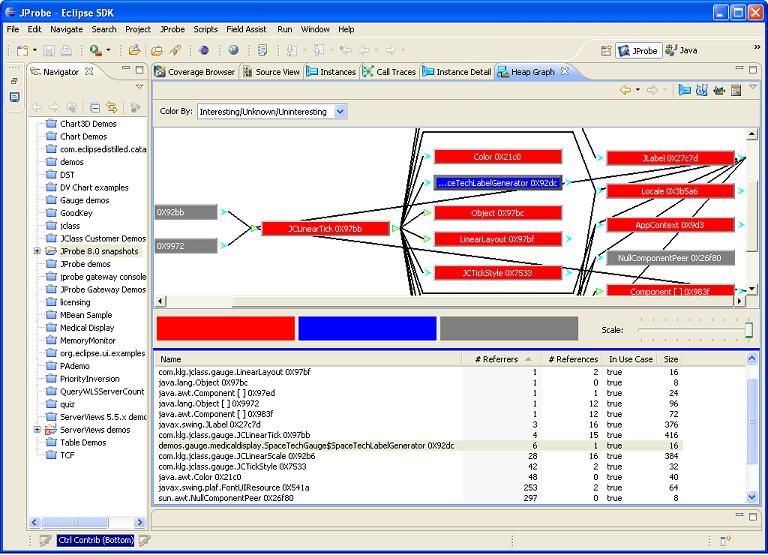Expand the ServerViews demos folder

[37, 430]
